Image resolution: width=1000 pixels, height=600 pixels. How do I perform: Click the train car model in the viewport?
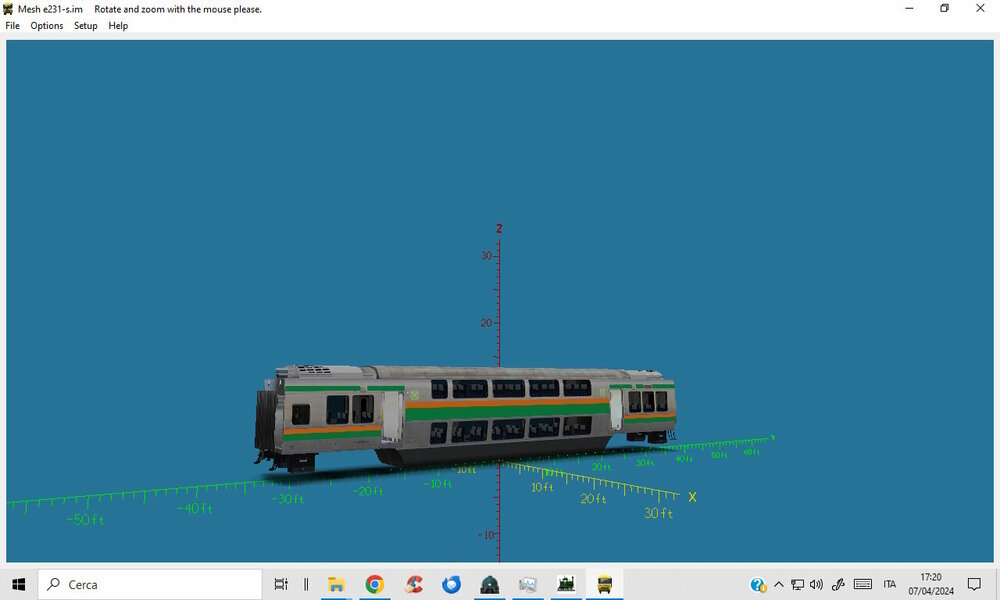[466, 418]
